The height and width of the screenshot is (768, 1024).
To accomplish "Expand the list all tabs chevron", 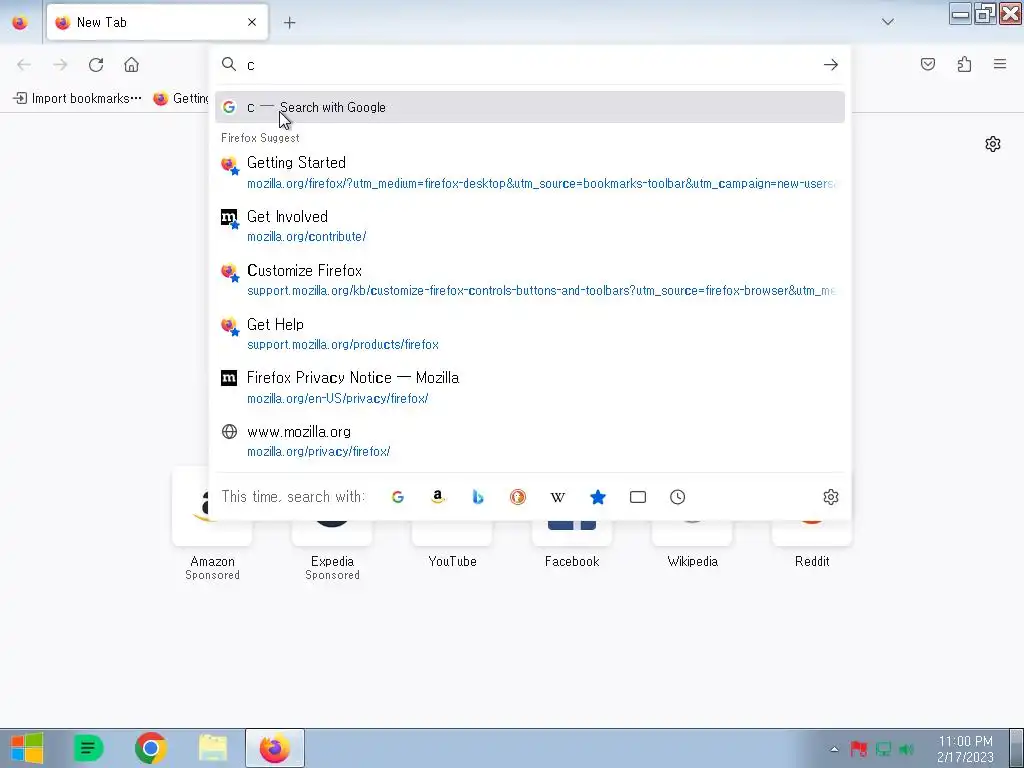I will pyautogui.click(x=888, y=22).
